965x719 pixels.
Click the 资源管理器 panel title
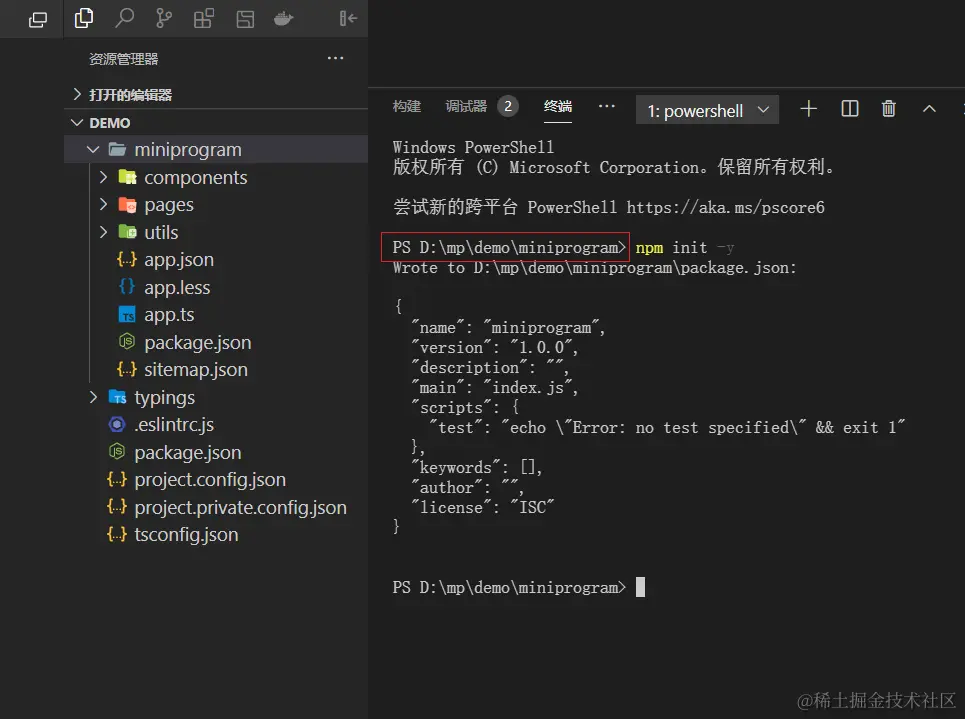[x=124, y=59]
